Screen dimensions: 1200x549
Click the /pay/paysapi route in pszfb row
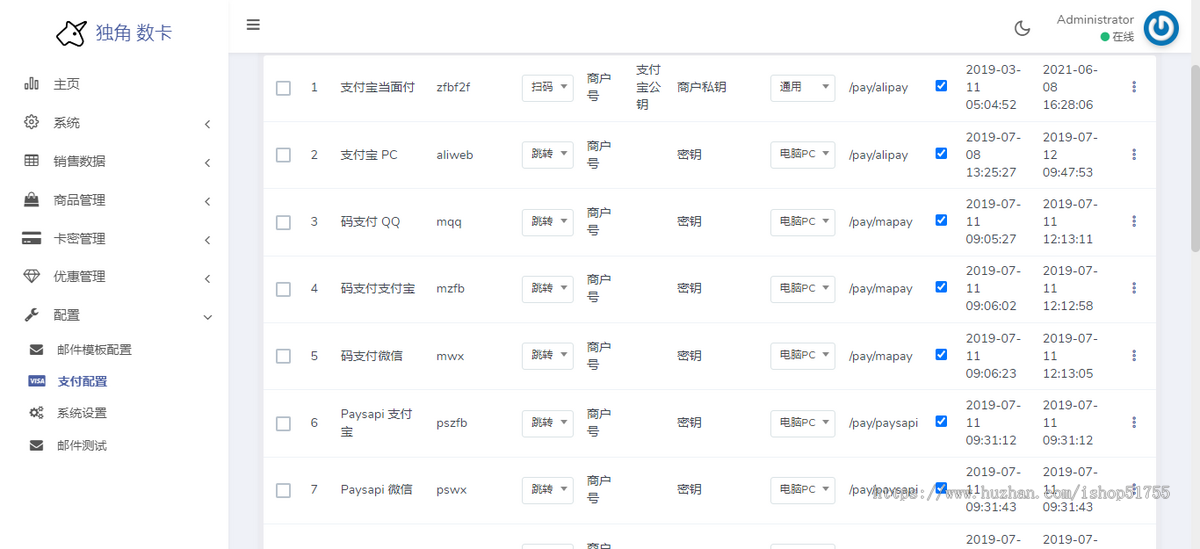[x=883, y=423]
